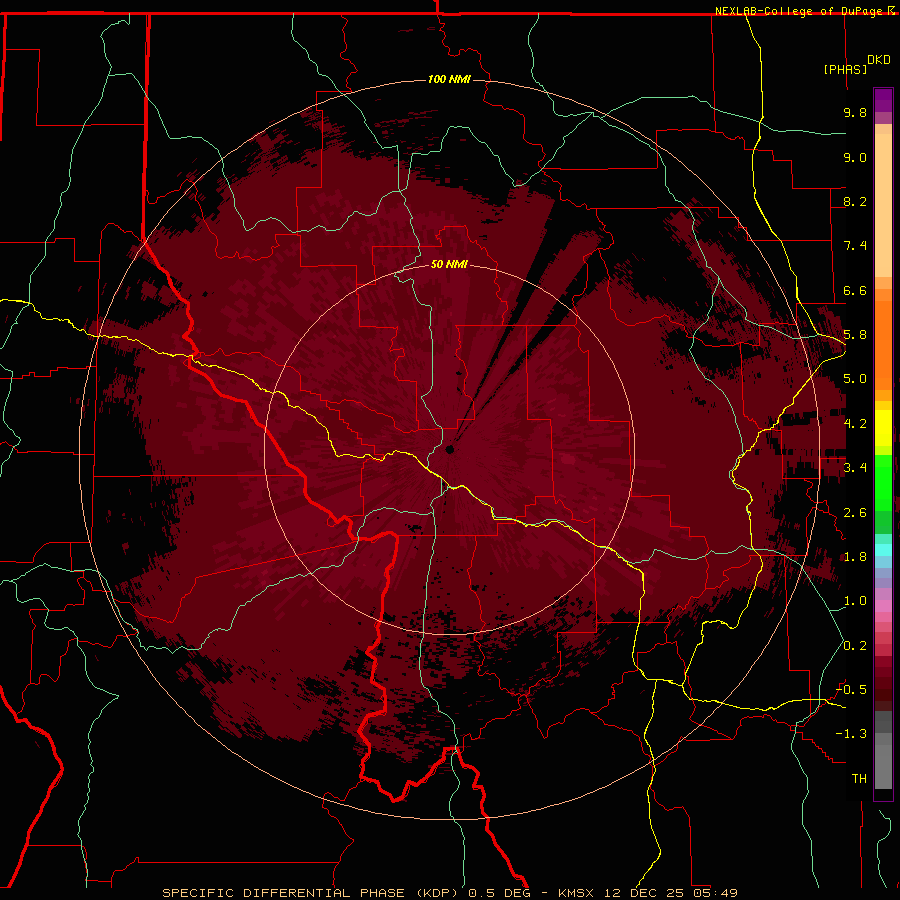Click the 4.2 legend value
Screen dimensions: 900x900
coord(855,424)
